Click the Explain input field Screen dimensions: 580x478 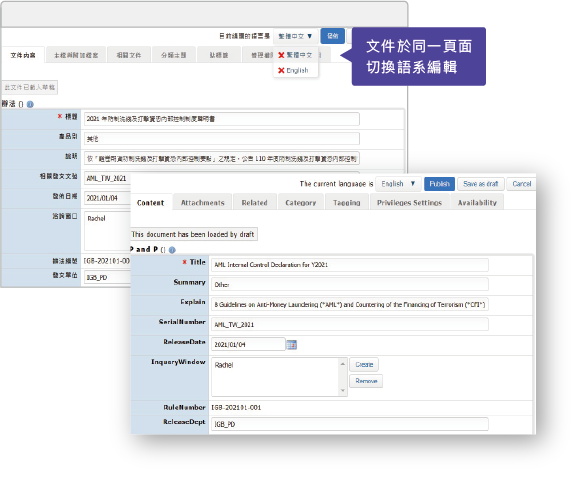pos(350,304)
